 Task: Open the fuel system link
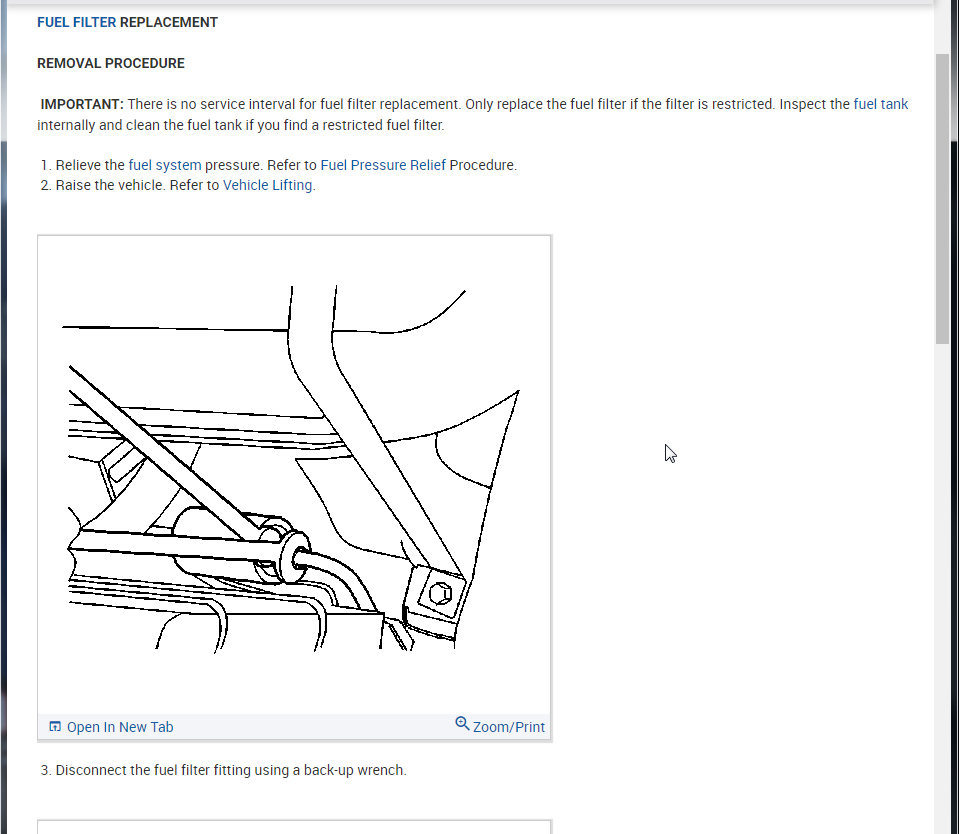click(165, 165)
